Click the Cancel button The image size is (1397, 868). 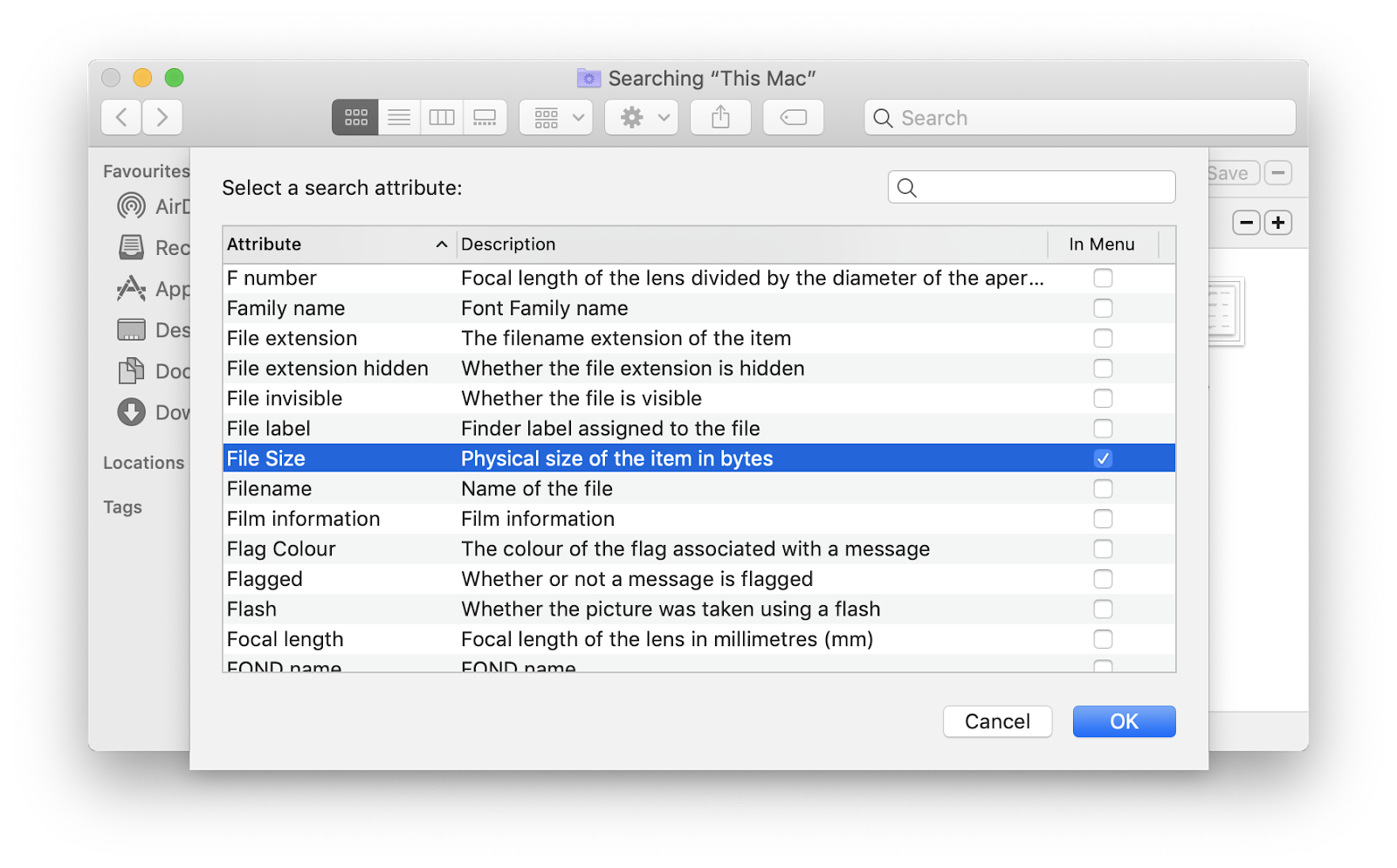(x=997, y=721)
